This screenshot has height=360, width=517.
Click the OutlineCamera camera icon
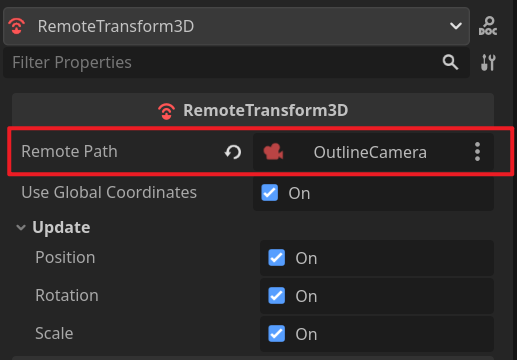273,152
